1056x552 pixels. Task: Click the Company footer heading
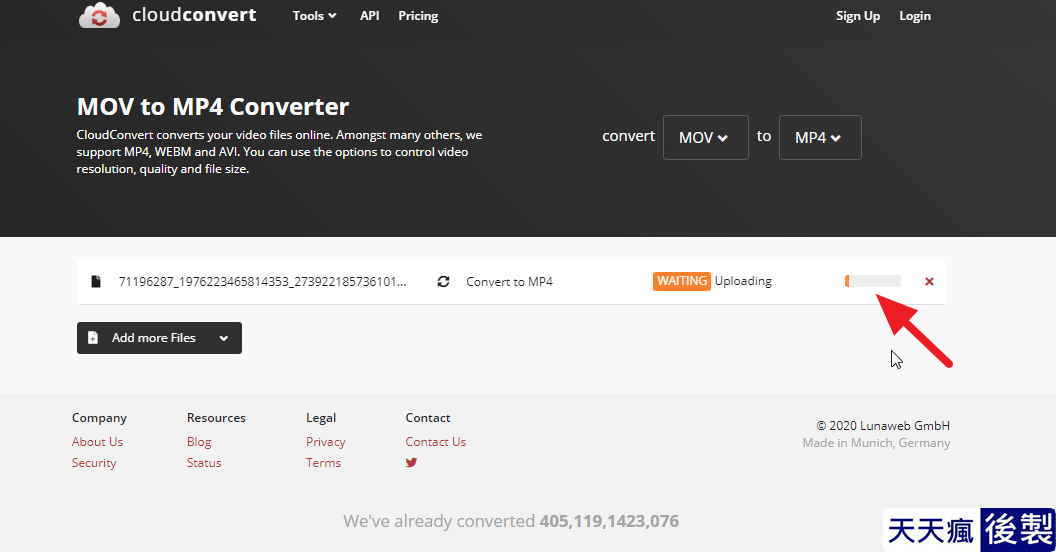(x=99, y=417)
